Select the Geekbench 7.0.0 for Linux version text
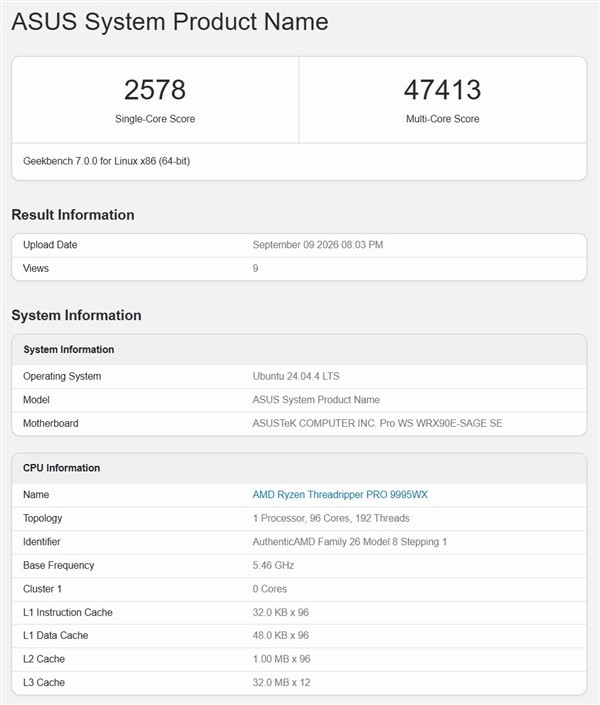Viewport: 600px width, 705px height. pyautogui.click(x=107, y=161)
